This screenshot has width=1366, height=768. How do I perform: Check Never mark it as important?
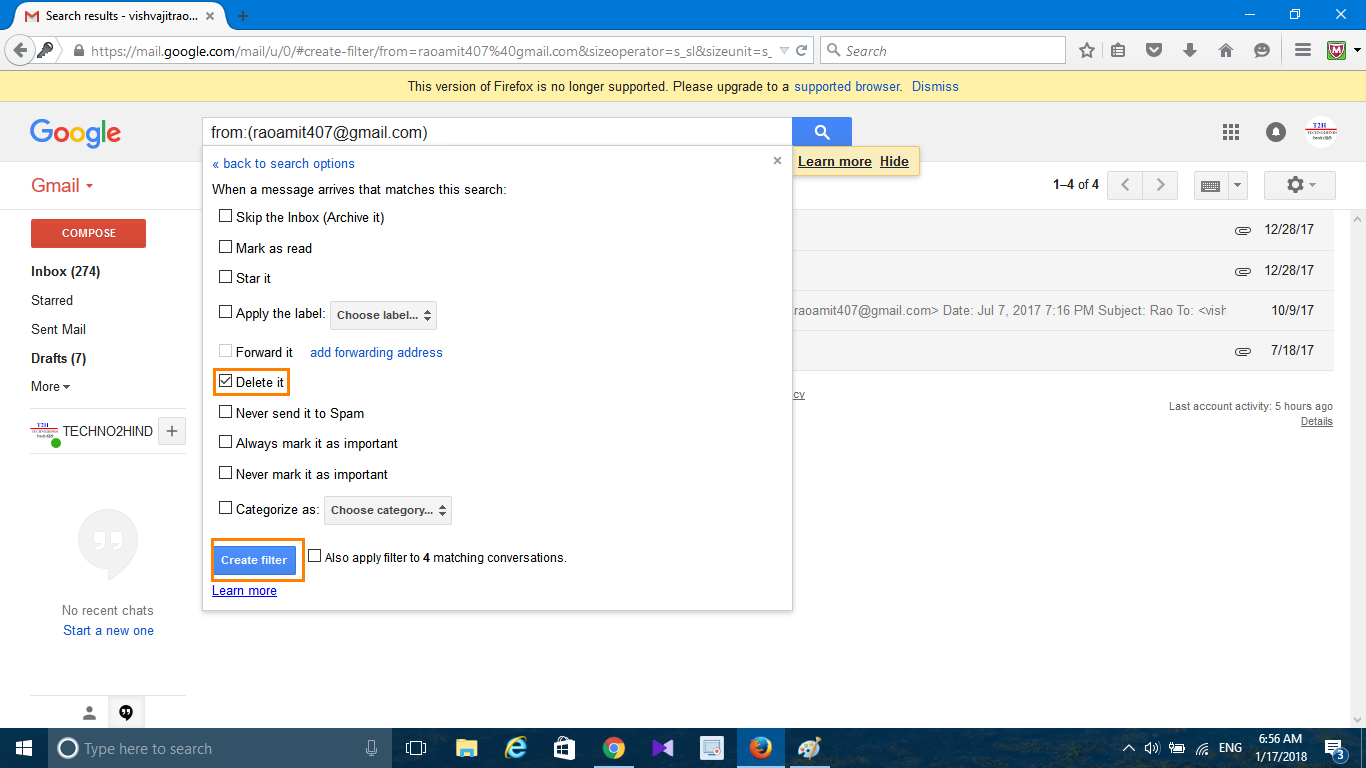pyautogui.click(x=225, y=473)
